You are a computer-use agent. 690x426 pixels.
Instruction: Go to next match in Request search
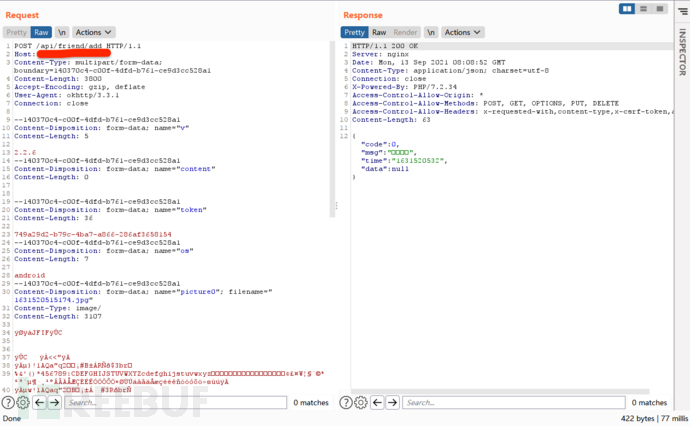pyautogui.click(x=55, y=402)
